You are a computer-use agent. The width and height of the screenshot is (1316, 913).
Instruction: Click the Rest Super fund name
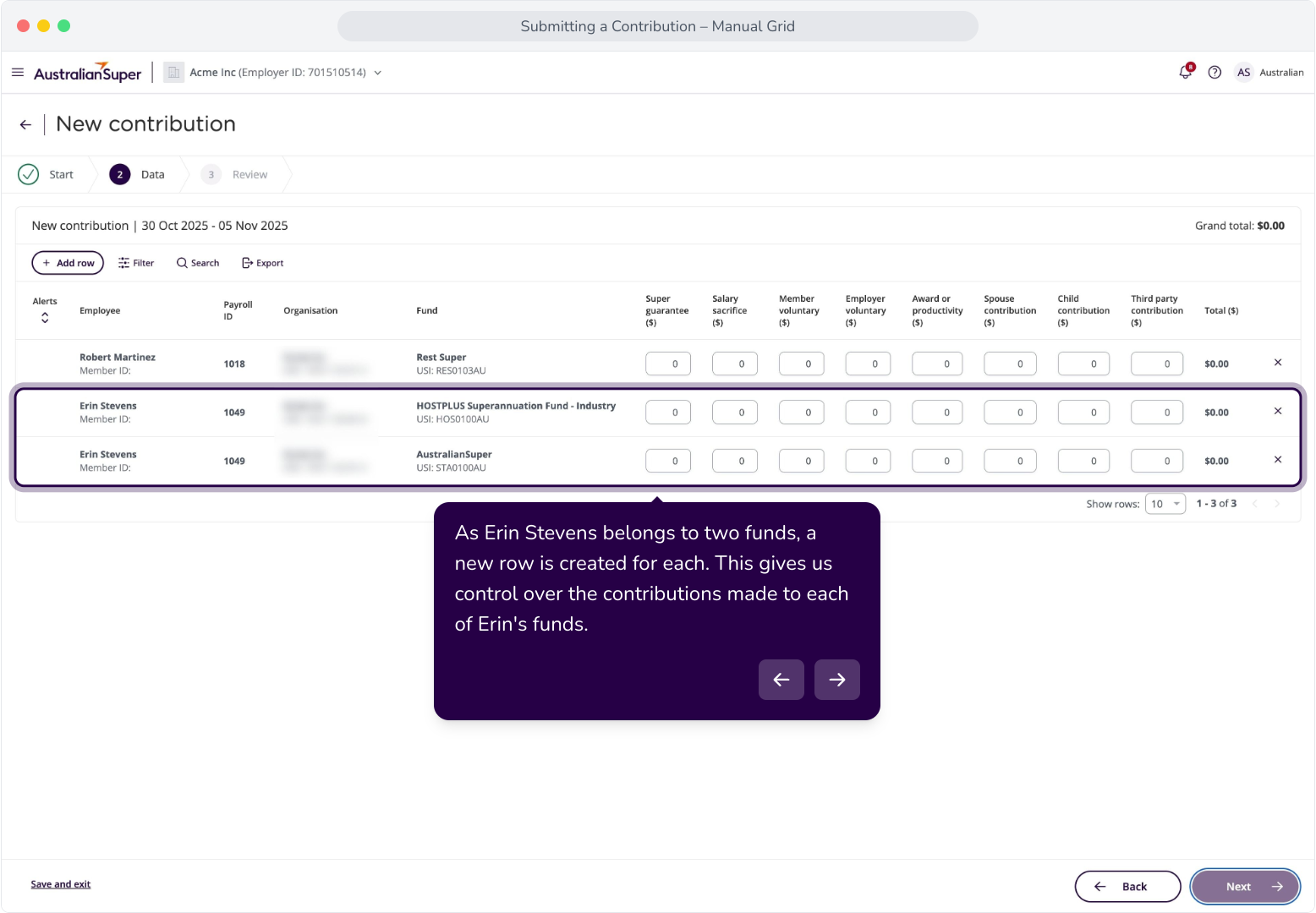click(x=441, y=358)
